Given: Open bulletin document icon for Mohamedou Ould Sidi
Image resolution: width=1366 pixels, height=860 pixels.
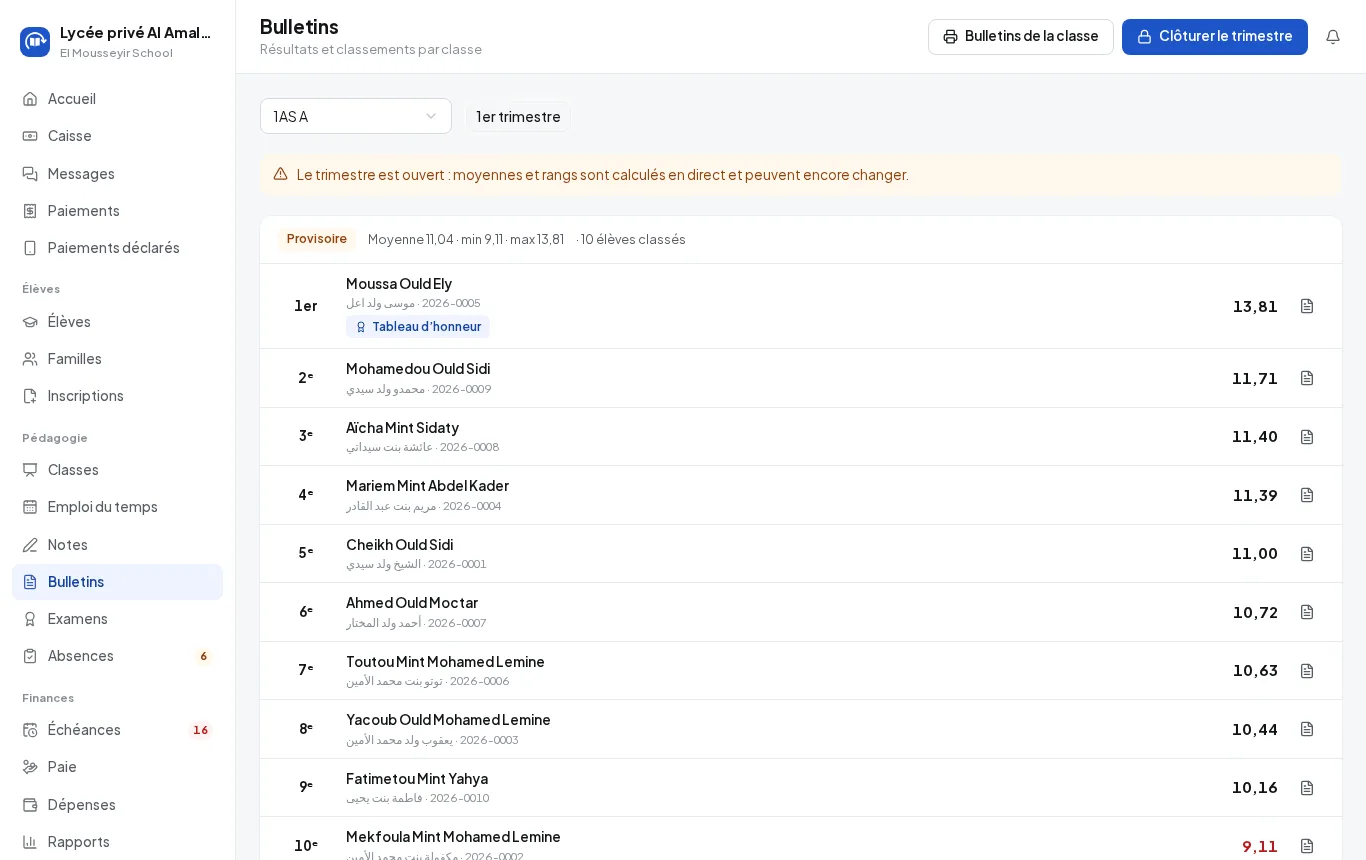Looking at the screenshot, I should coord(1307,378).
